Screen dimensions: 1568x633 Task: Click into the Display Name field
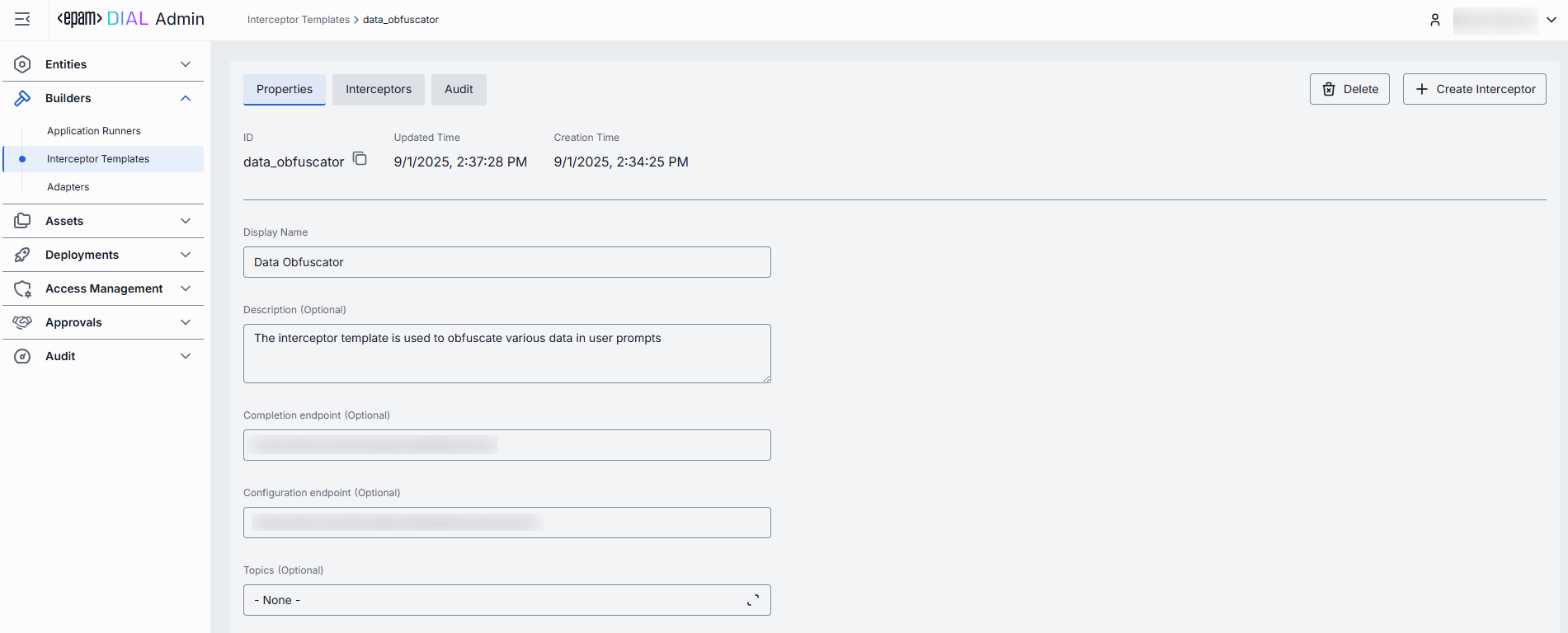coord(506,262)
